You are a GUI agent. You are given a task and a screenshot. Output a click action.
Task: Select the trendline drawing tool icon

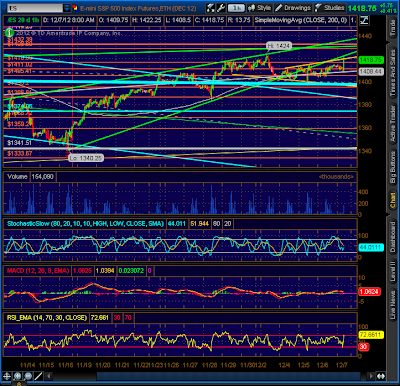[x=39, y=376]
